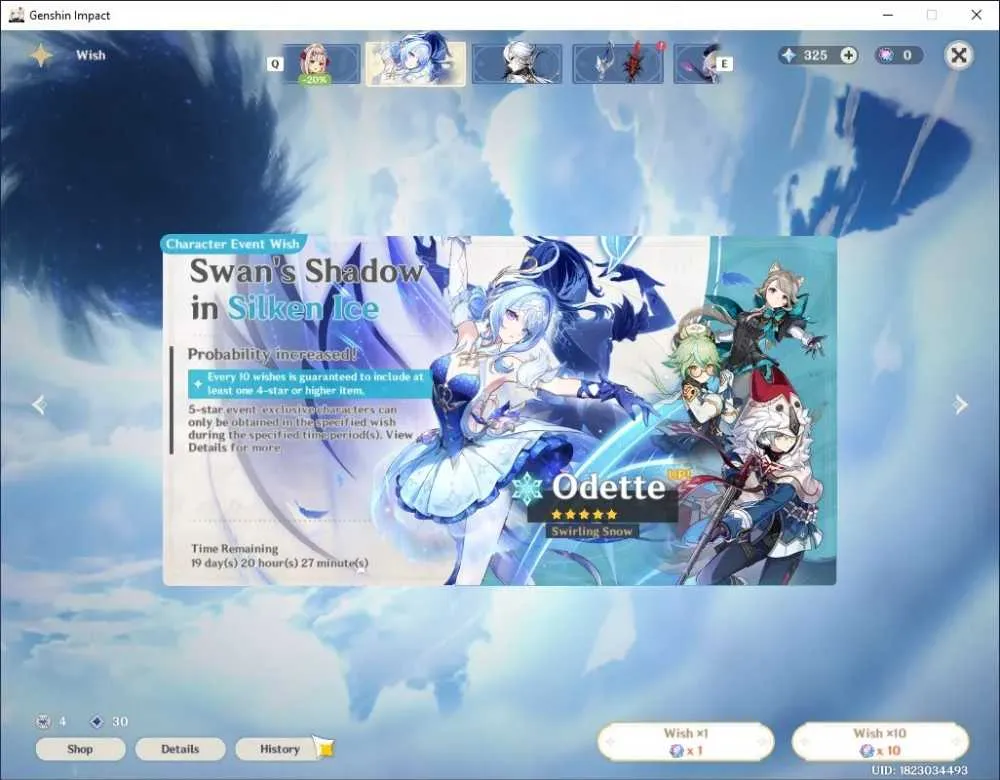Go to previous banner with left arrow
Screen dimensions: 1000x780
click(40, 404)
